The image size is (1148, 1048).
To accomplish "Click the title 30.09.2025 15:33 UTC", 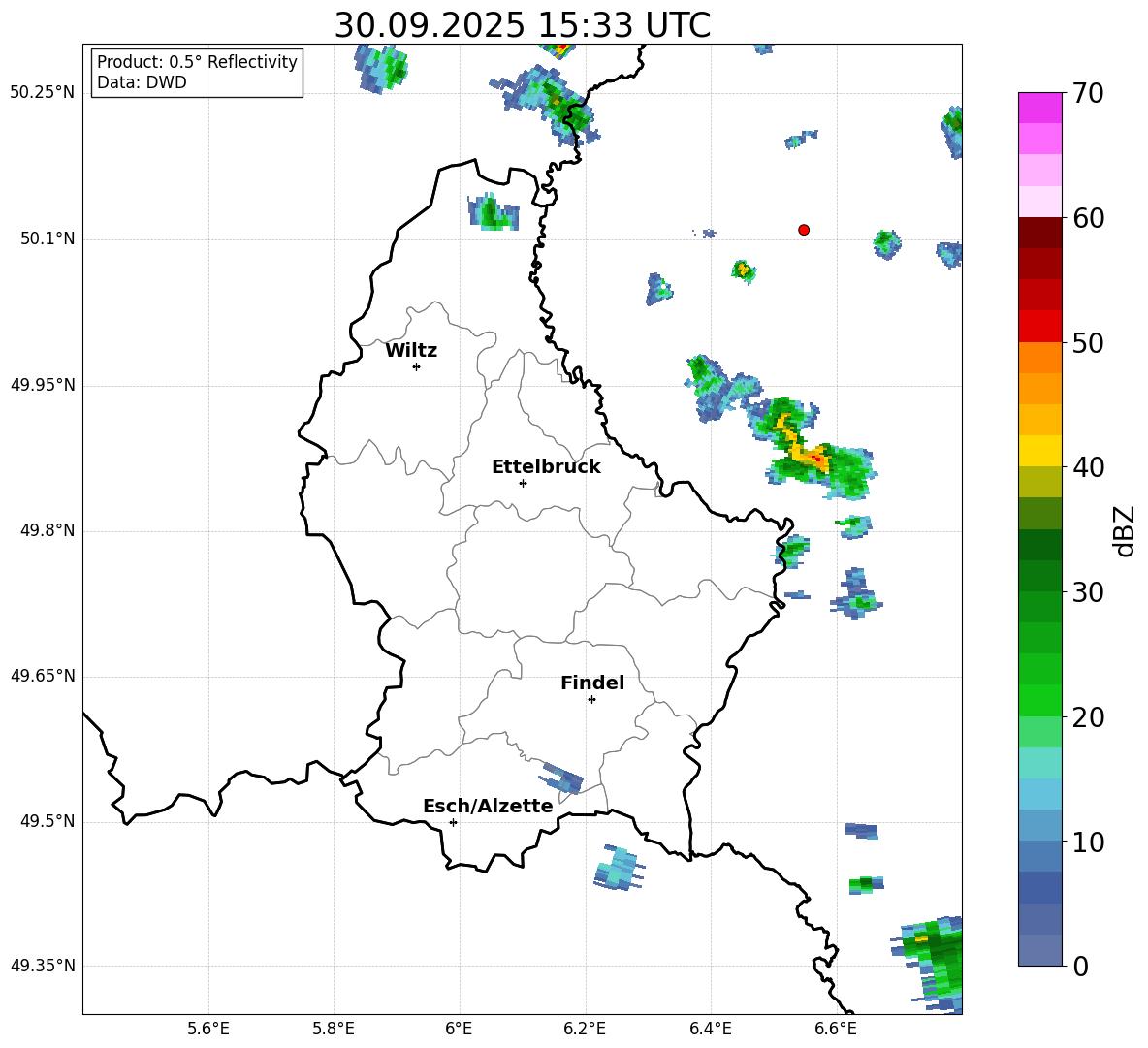I will tap(522, 25).
